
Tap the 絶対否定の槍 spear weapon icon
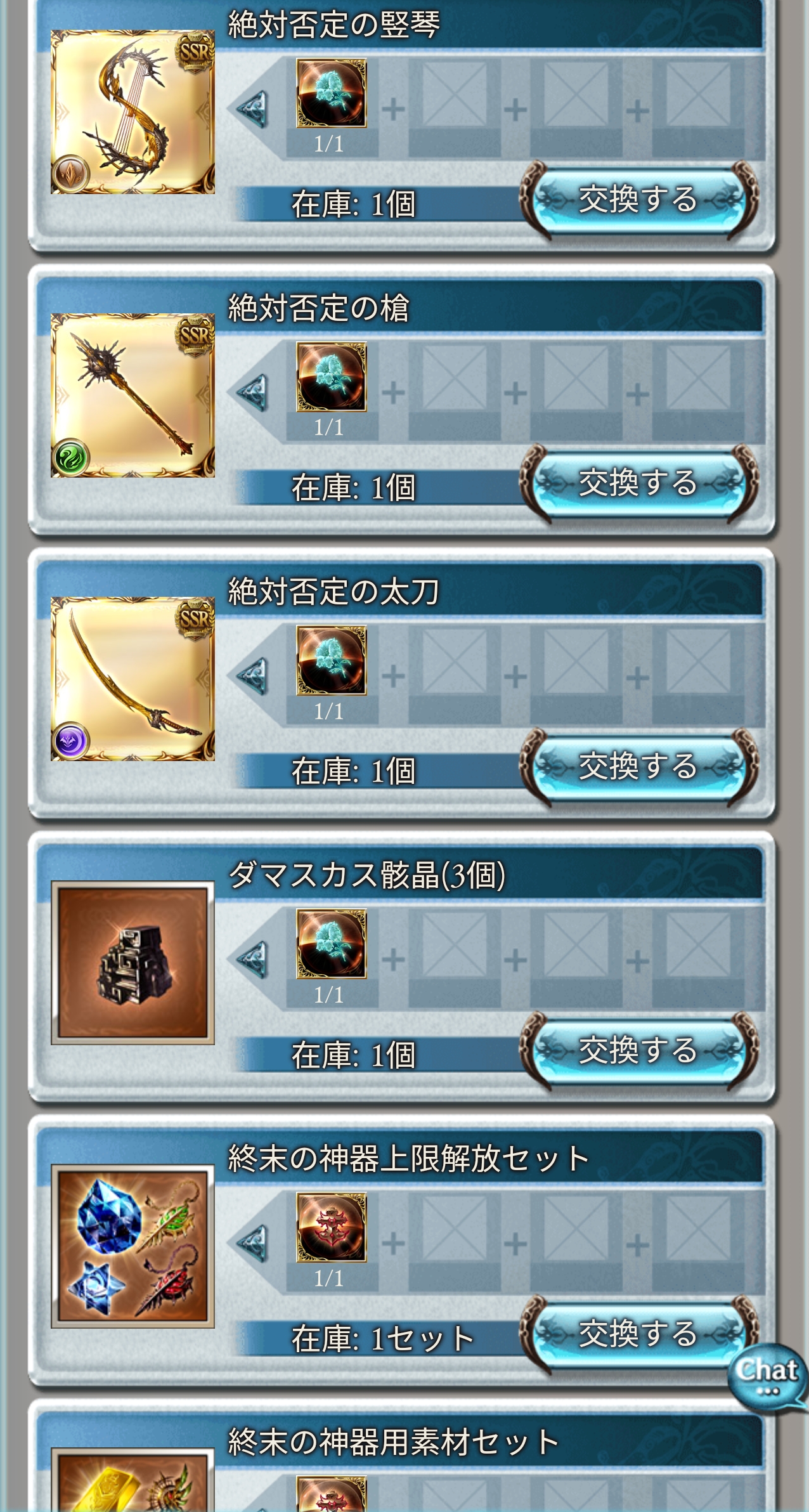point(133,395)
